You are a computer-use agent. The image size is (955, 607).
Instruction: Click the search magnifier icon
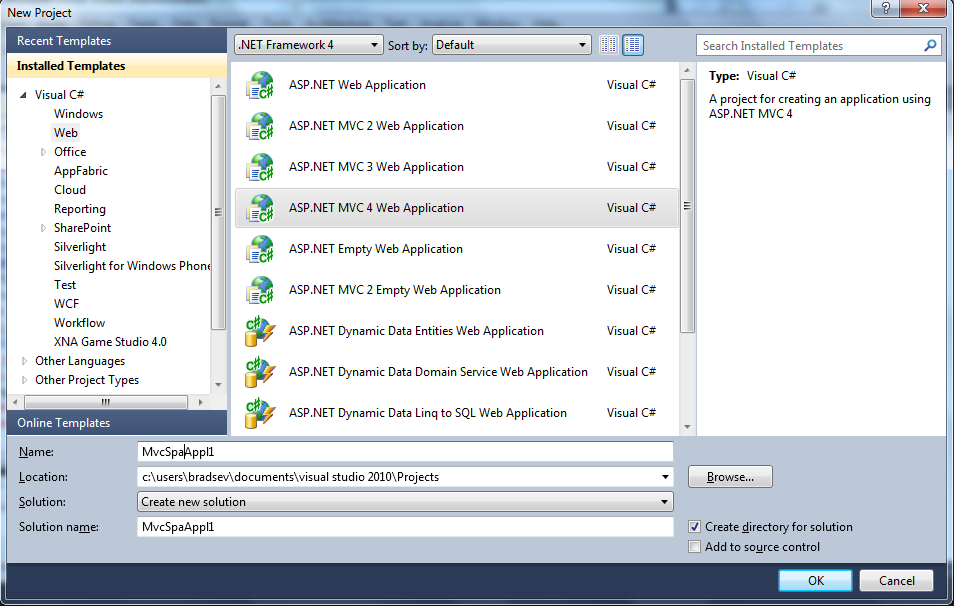[x=930, y=46]
